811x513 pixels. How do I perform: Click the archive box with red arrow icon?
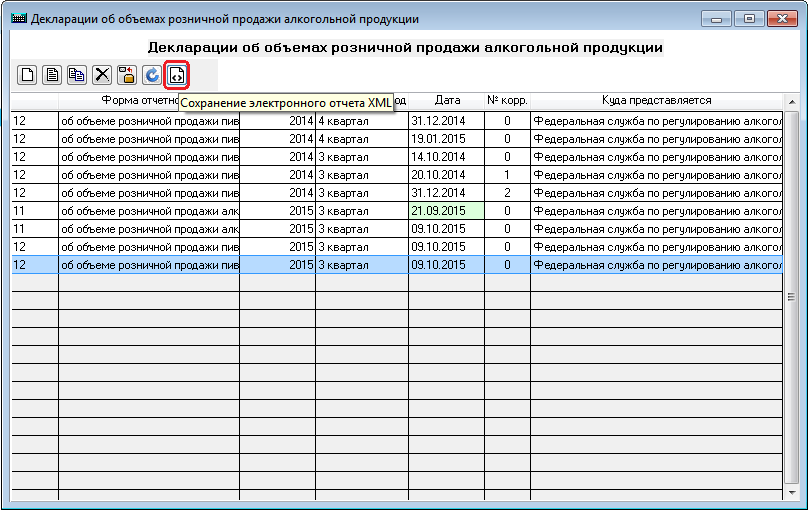tap(127, 75)
